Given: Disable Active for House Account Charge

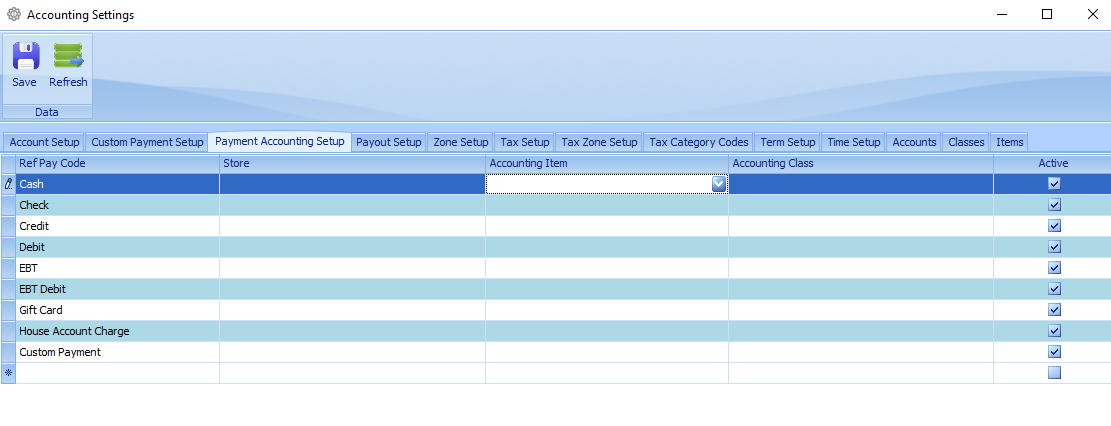Looking at the screenshot, I should 1054,331.
